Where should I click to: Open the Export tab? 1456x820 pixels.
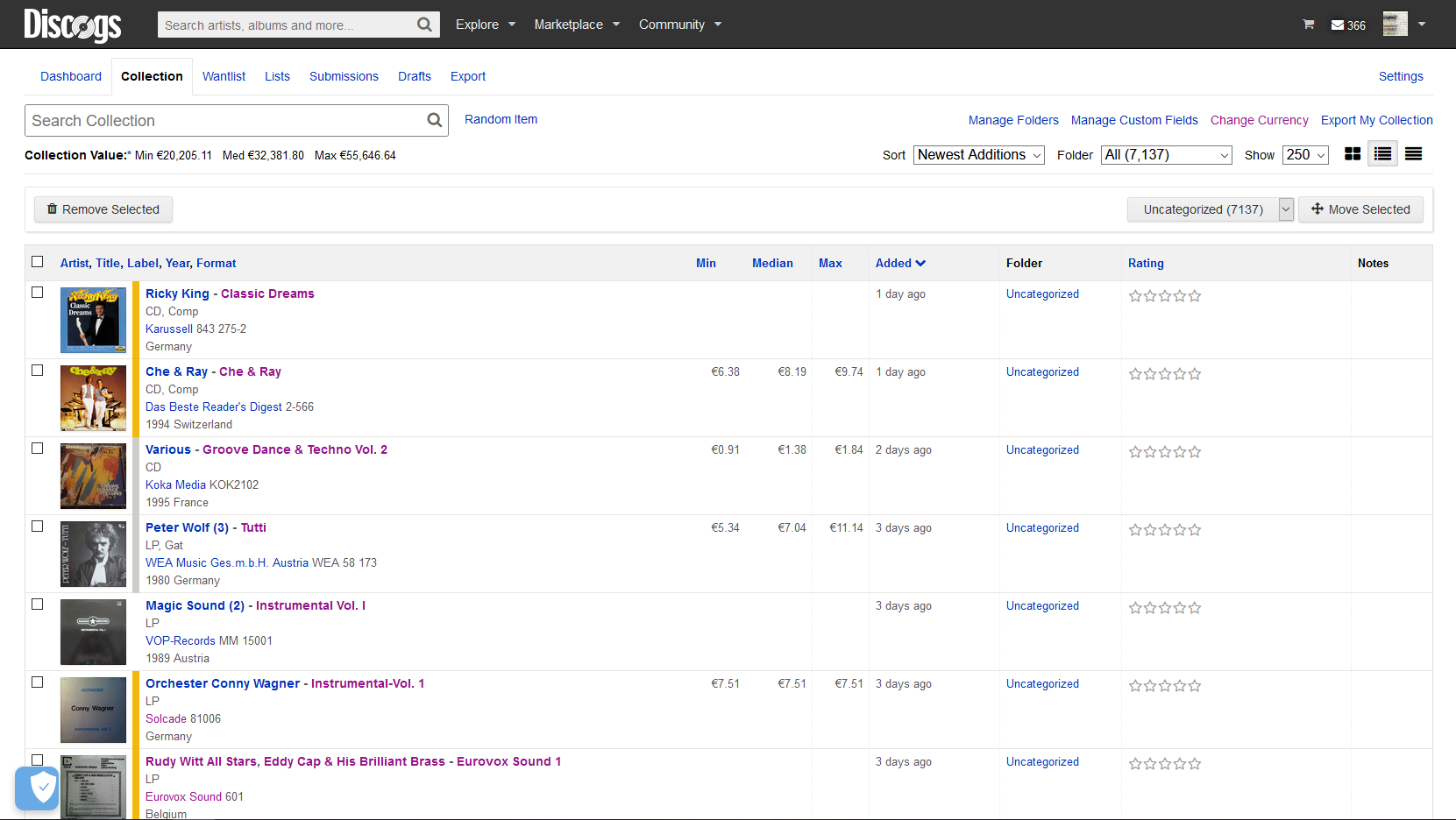tap(468, 76)
